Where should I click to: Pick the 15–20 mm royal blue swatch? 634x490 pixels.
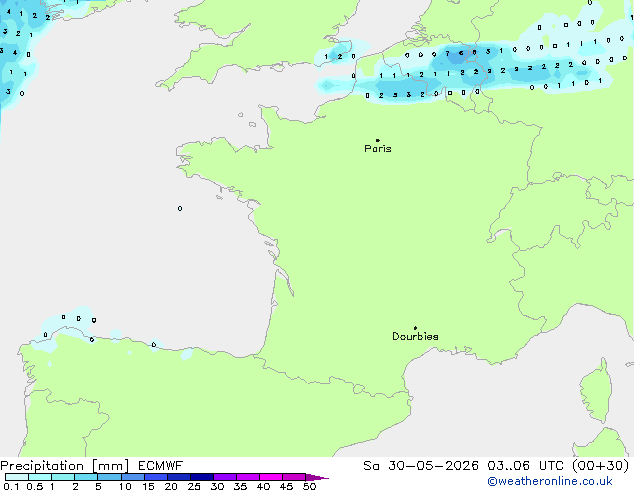coord(156,477)
